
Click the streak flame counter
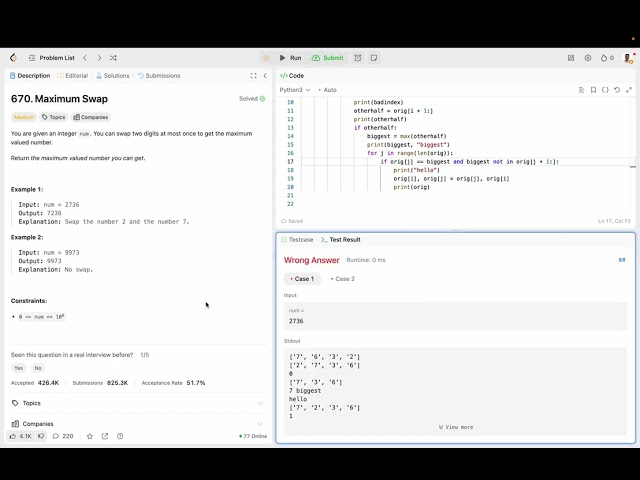pyautogui.click(x=607, y=58)
